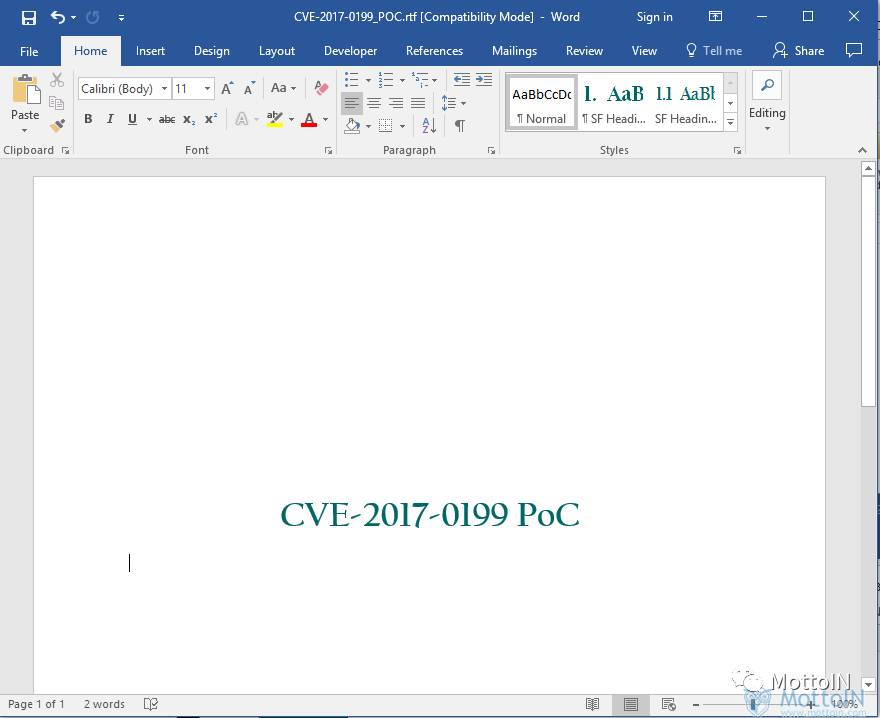
Task: Align text right
Action: coord(396,103)
